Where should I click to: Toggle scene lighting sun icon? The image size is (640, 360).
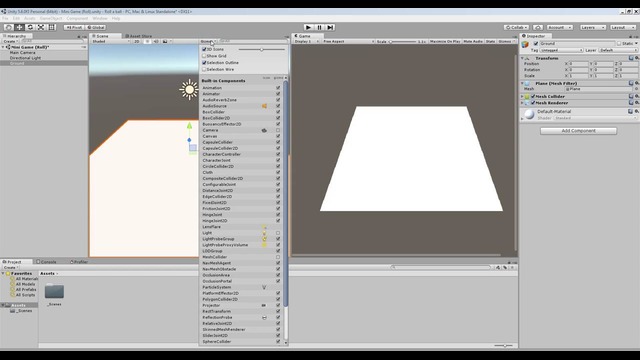point(148,42)
